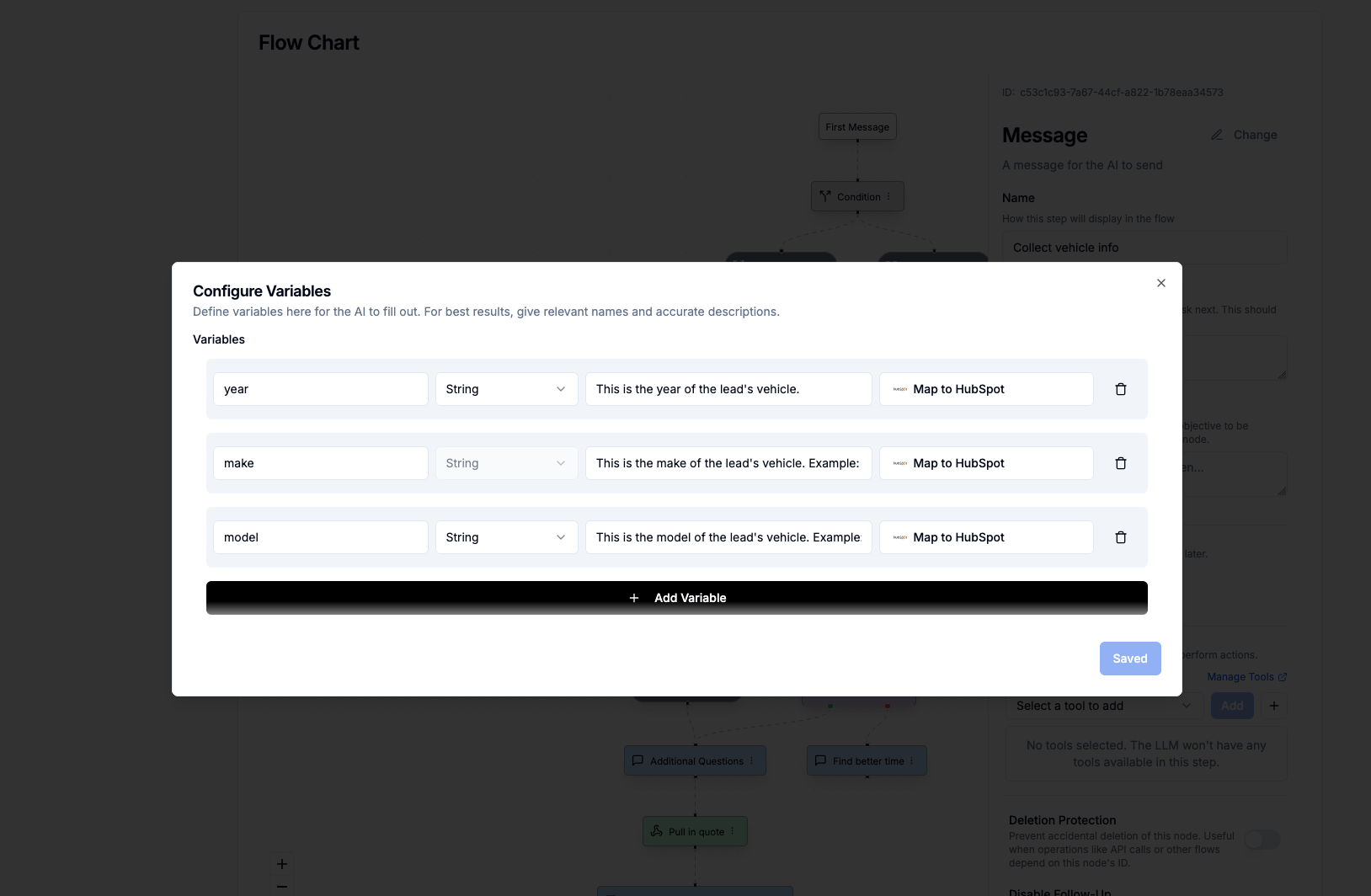Select the Condition node in flow chart
The image size is (1371, 896).
857,197
